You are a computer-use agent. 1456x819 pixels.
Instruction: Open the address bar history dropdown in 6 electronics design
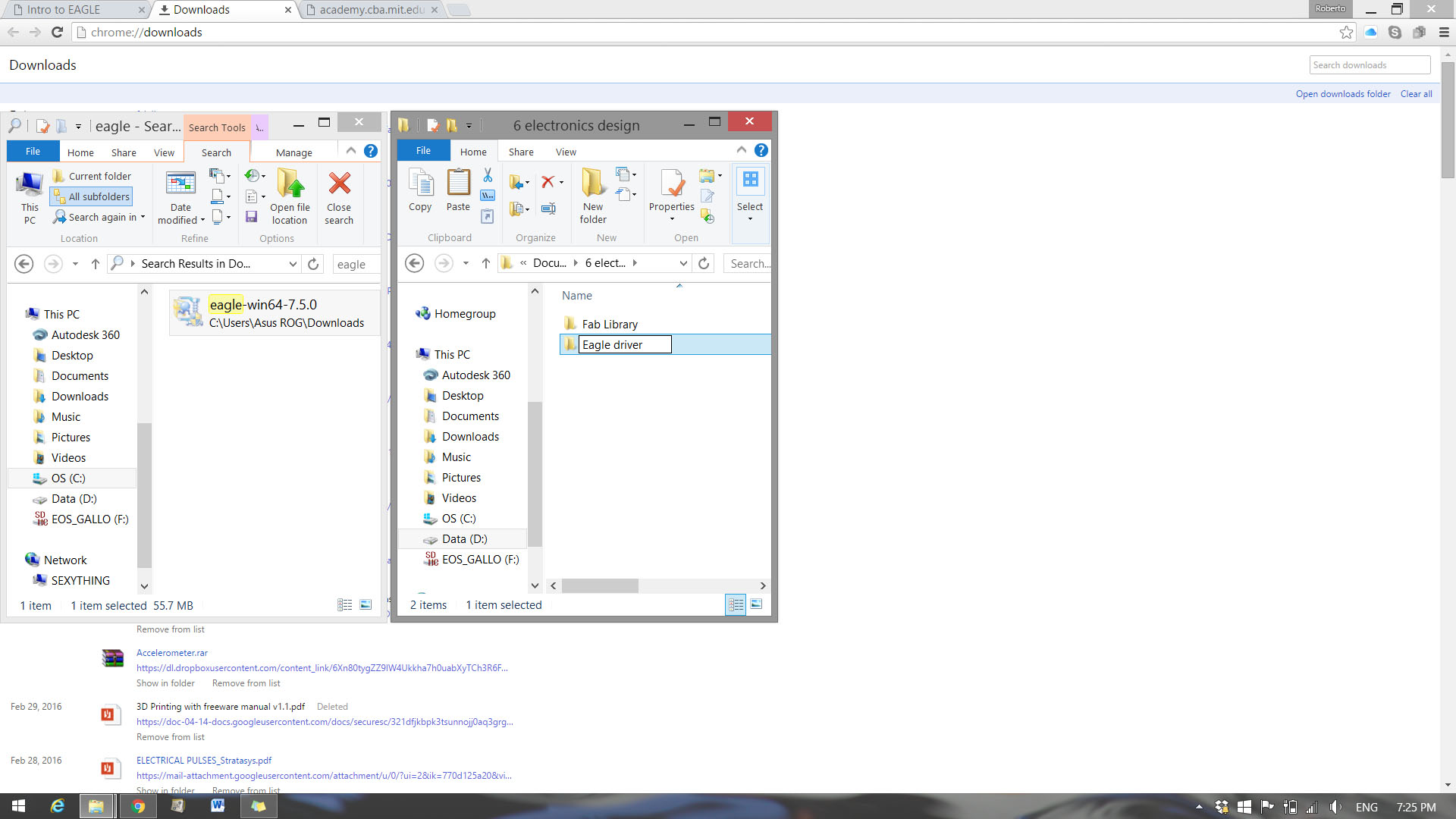pos(683,263)
